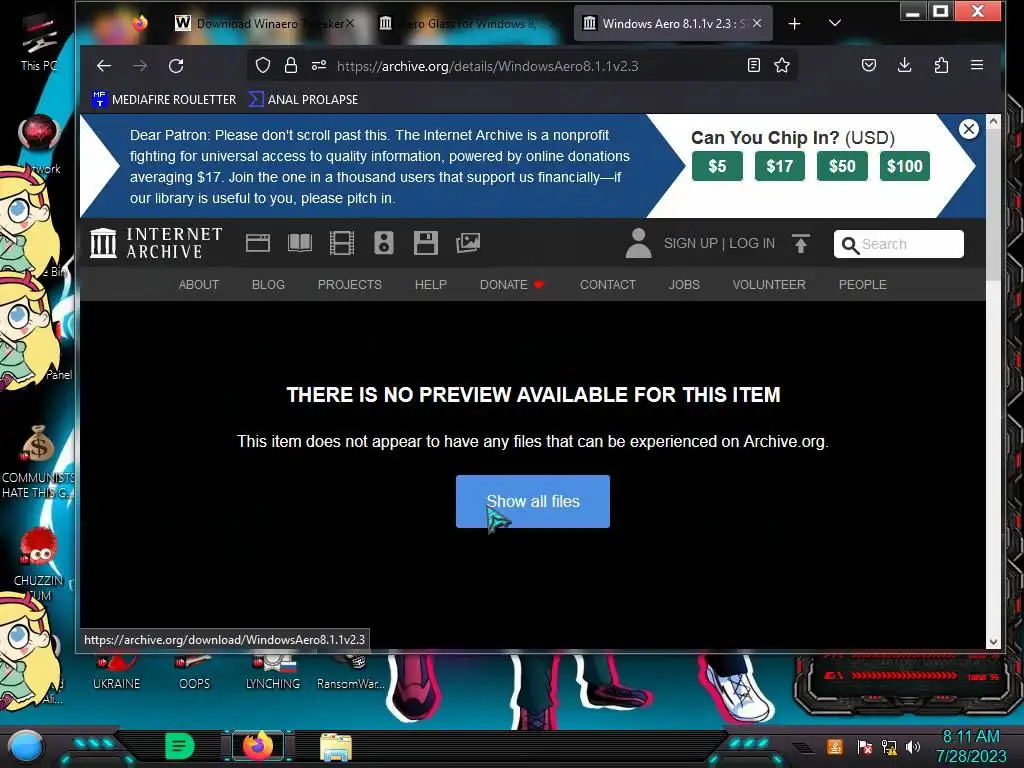Switch to the Download Winaero Tweaker tab
Viewport: 1024px width, 768px height.
[264, 24]
